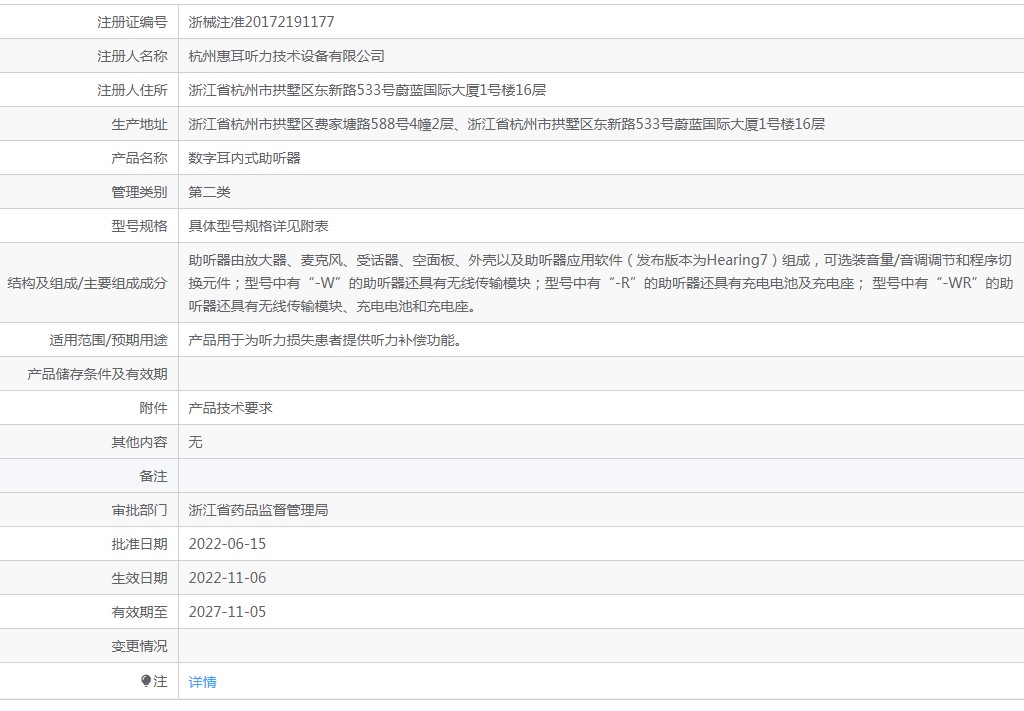Screen dimensions: 1024x711
Task: Select registration number 浙械注准20172191177
Action: (x=261, y=22)
